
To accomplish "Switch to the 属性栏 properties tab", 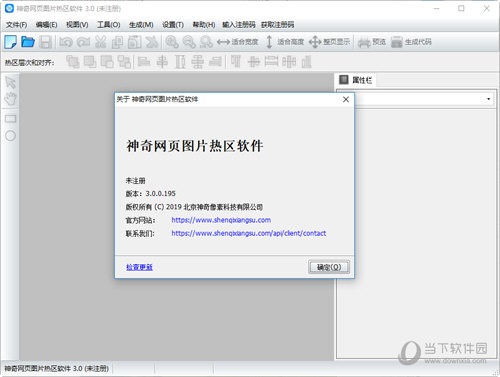I will (356, 80).
